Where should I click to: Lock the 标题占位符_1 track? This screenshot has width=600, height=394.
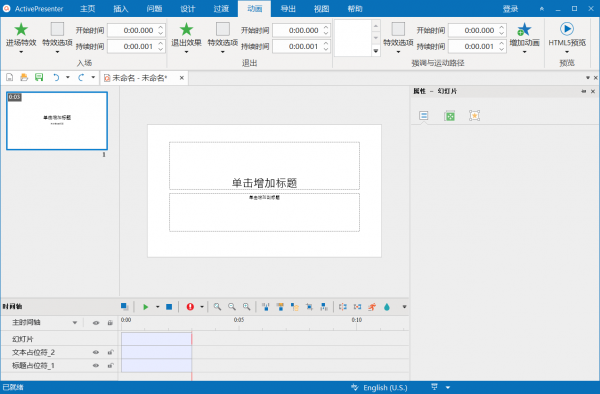click(110, 366)
